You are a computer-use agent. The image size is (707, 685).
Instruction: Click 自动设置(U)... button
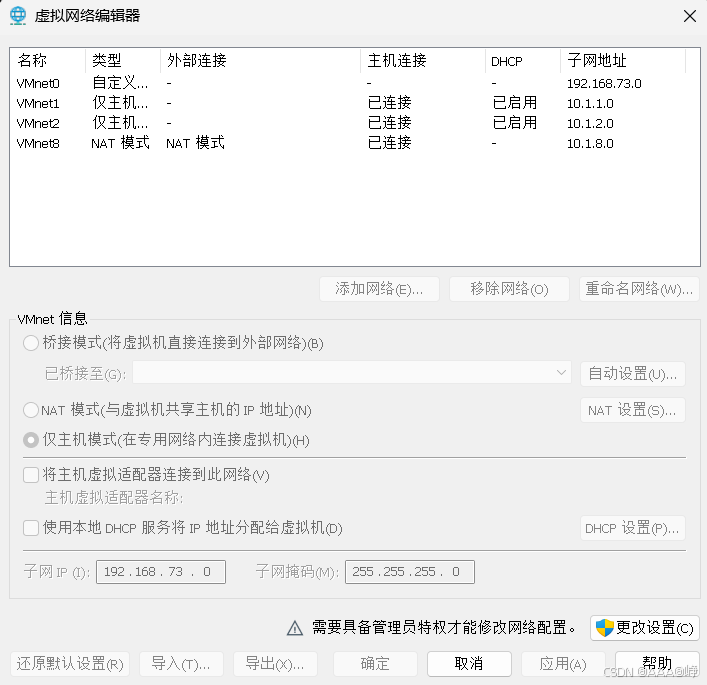pyautogui.click(x=633, y=374)
